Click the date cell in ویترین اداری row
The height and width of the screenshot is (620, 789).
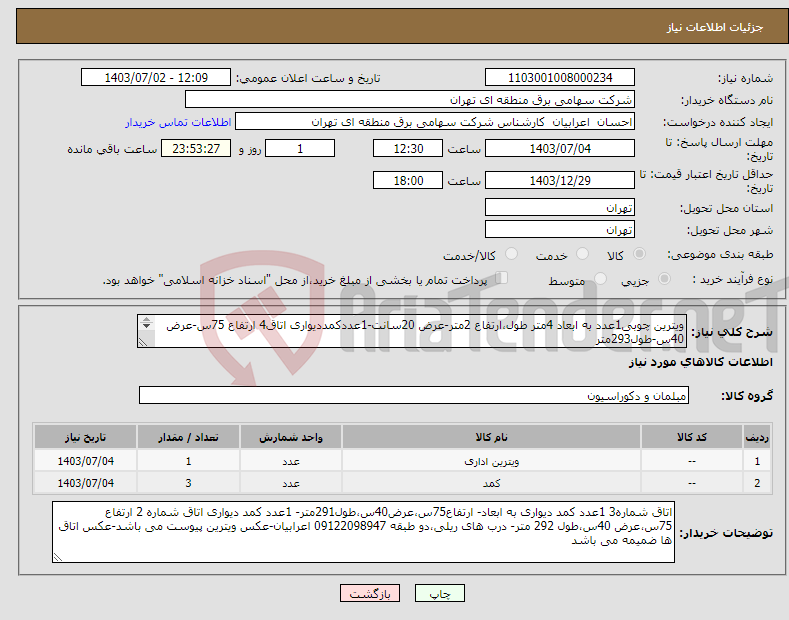tap(86, 460)
